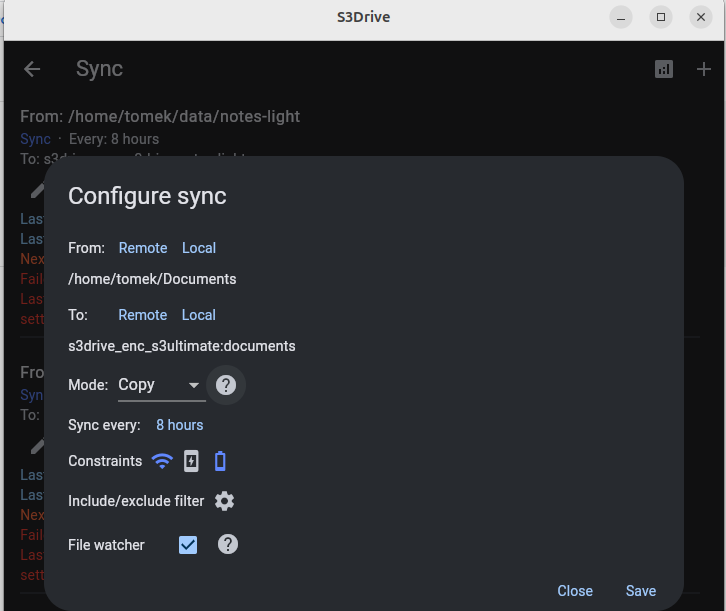Add a new sync with plus icon
Screen dimensions: 726x611
coord(703,69)
